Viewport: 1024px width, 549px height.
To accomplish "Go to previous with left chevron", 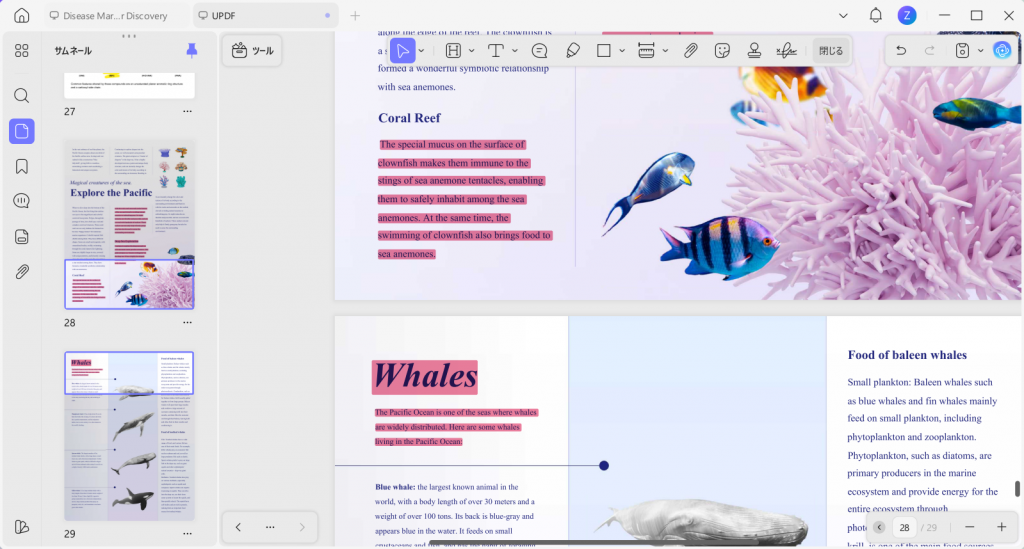I will click(x=238, y=527).
